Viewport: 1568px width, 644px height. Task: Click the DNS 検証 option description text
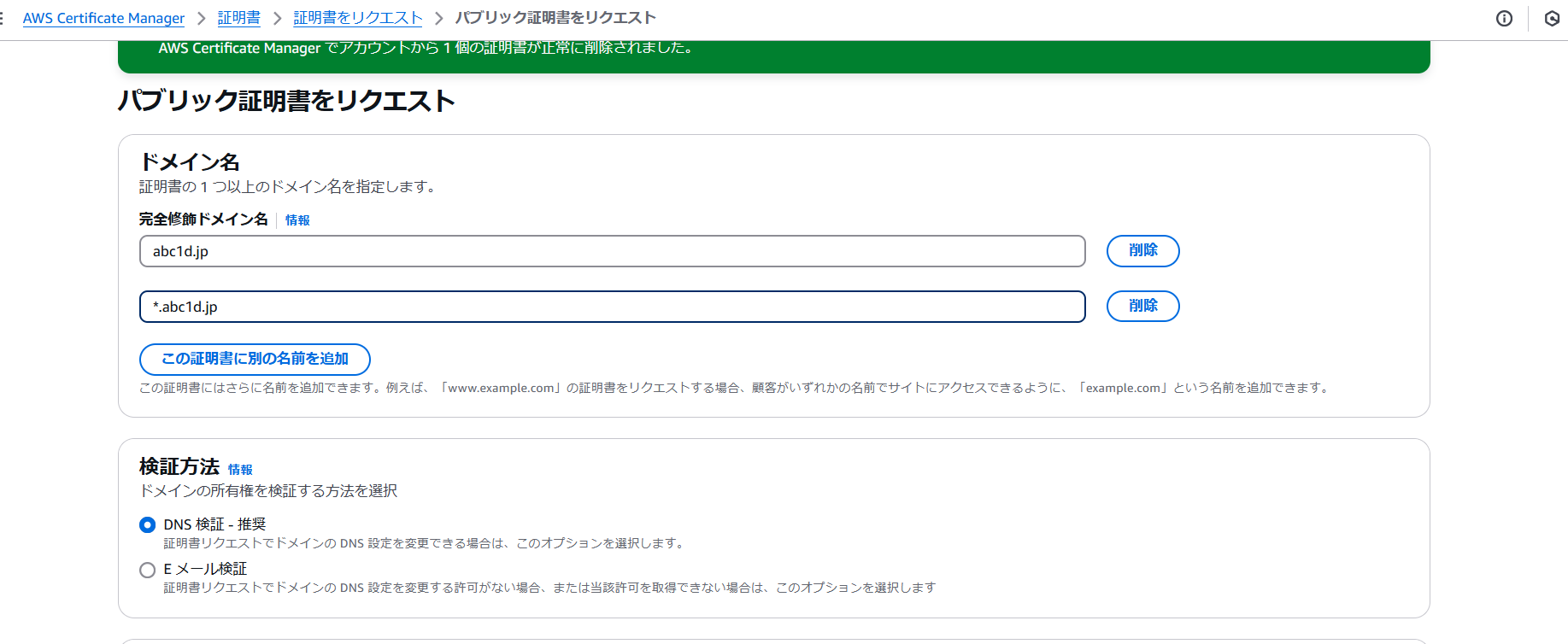425,543
